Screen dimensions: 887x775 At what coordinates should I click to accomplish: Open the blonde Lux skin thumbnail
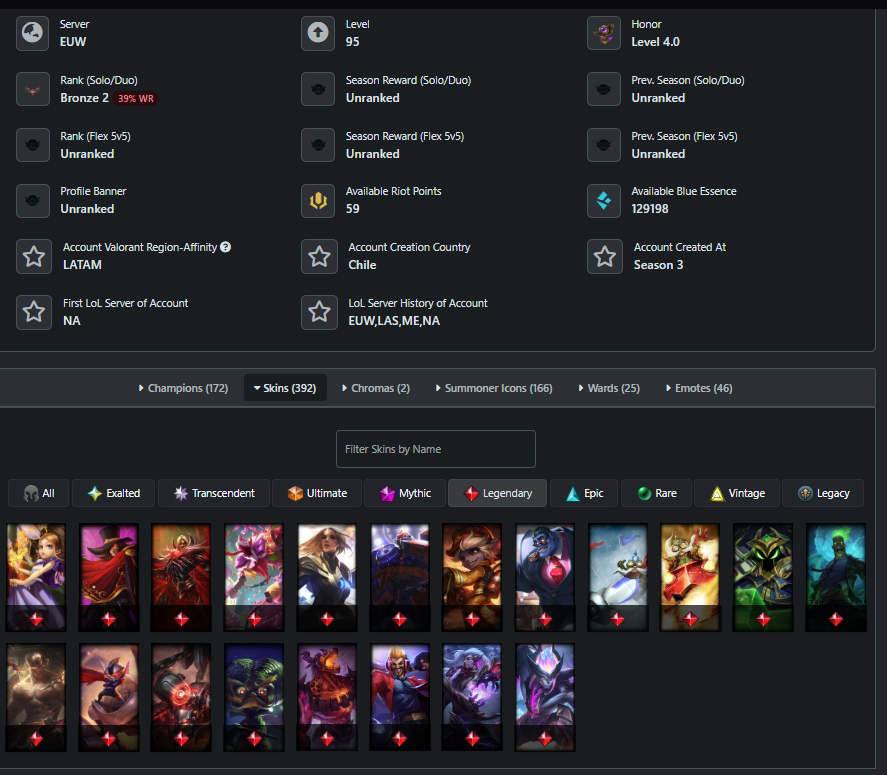coord(327,577)
